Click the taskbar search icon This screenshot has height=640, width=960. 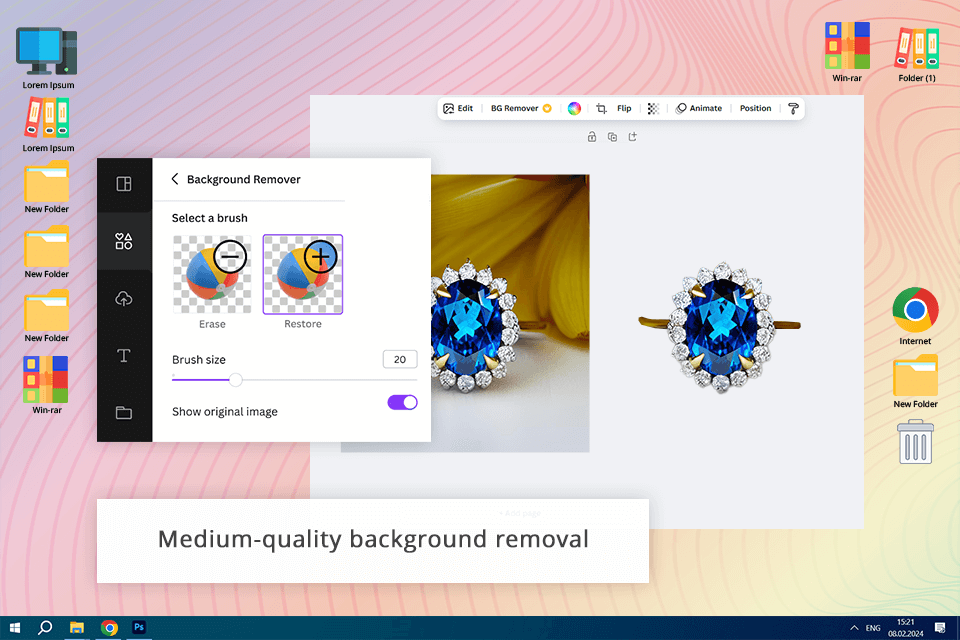pos(45,628)
